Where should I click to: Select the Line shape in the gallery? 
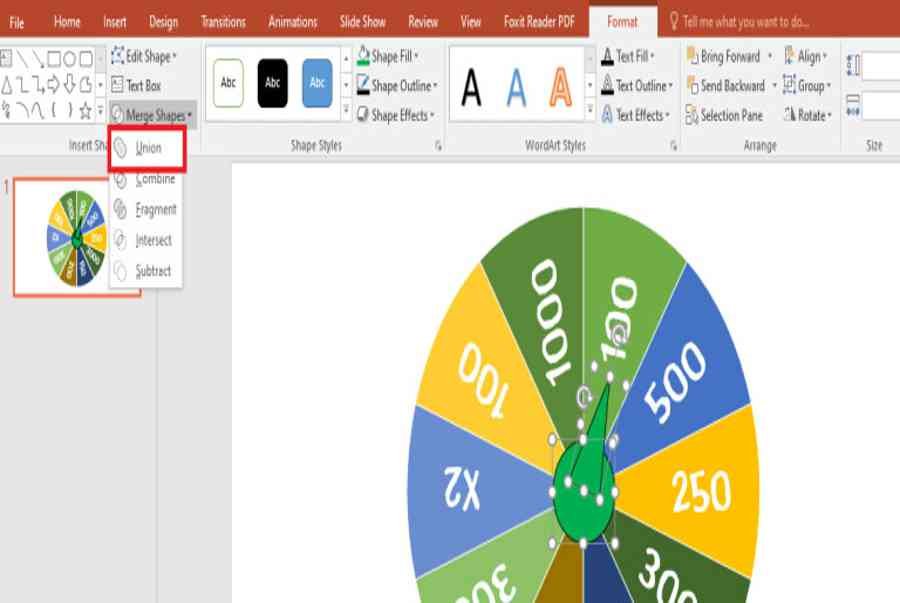[22, 58]
